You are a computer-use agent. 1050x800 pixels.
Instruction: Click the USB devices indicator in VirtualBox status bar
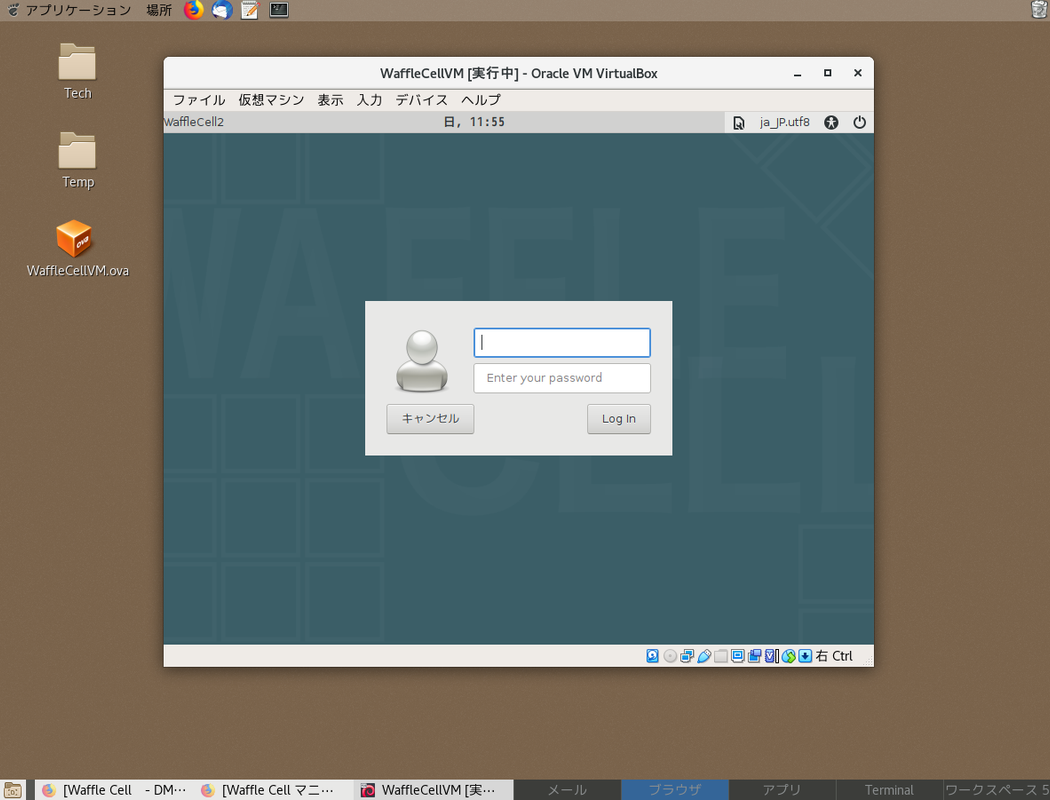click(x=704, y=656)
